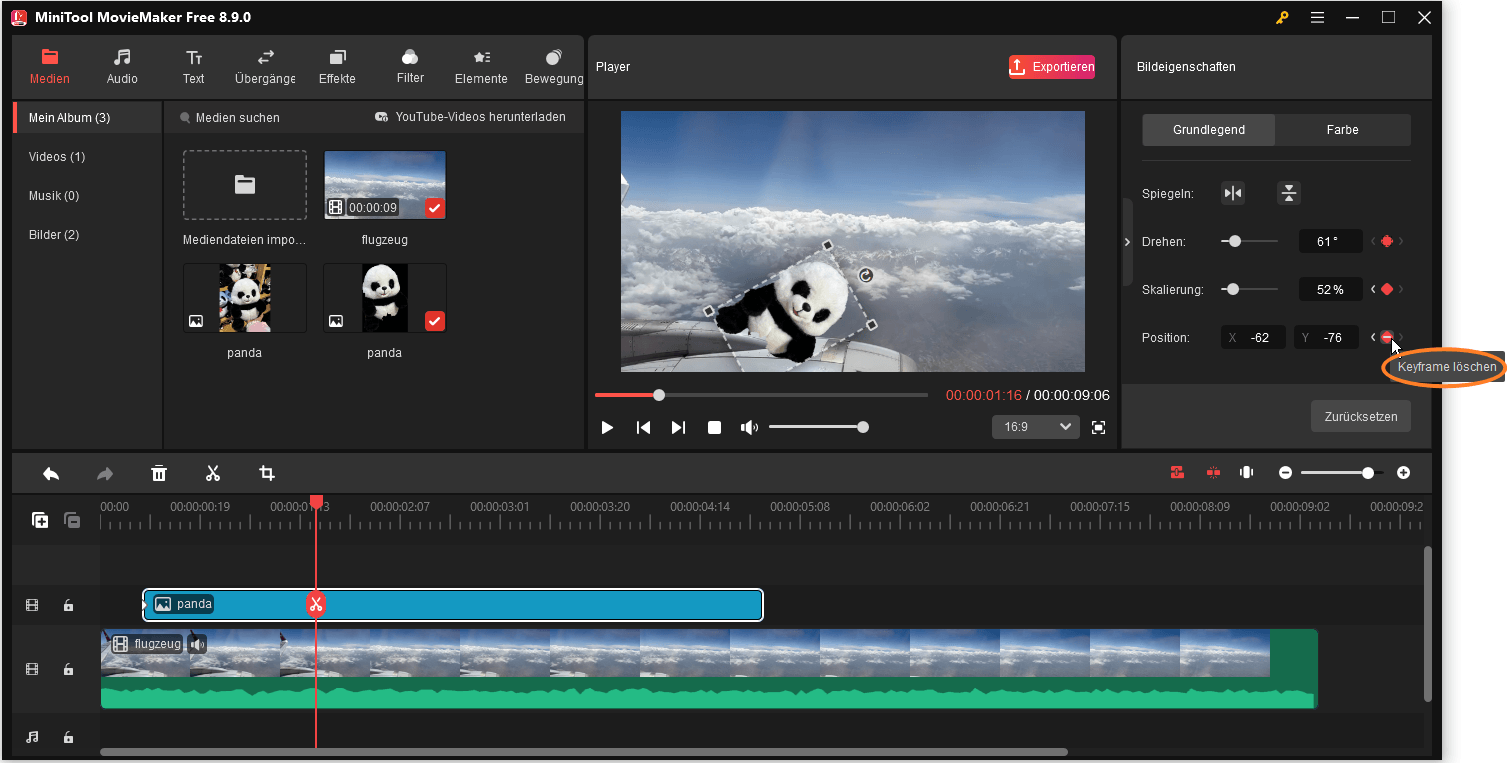
Task: Click the Zurücksetzen button
Action: click(x=1361, y=416)
